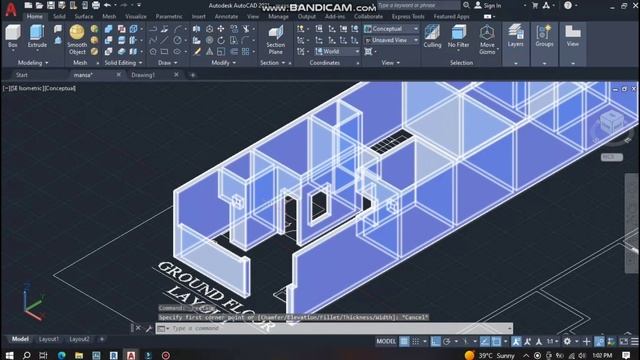Select the Rotate modify tool
The image size is (640, 360).
(x=221, y=40)
